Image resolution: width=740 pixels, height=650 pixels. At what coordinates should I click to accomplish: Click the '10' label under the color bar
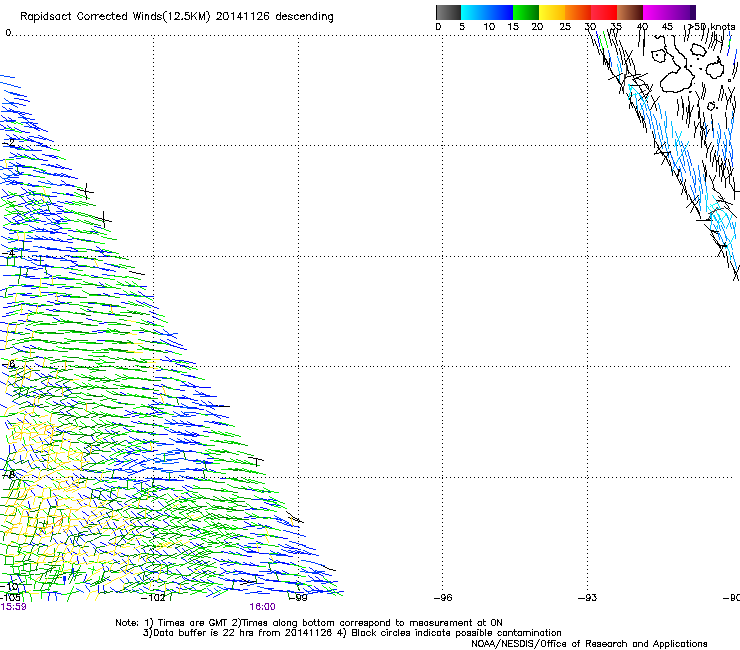click(489, 27)
